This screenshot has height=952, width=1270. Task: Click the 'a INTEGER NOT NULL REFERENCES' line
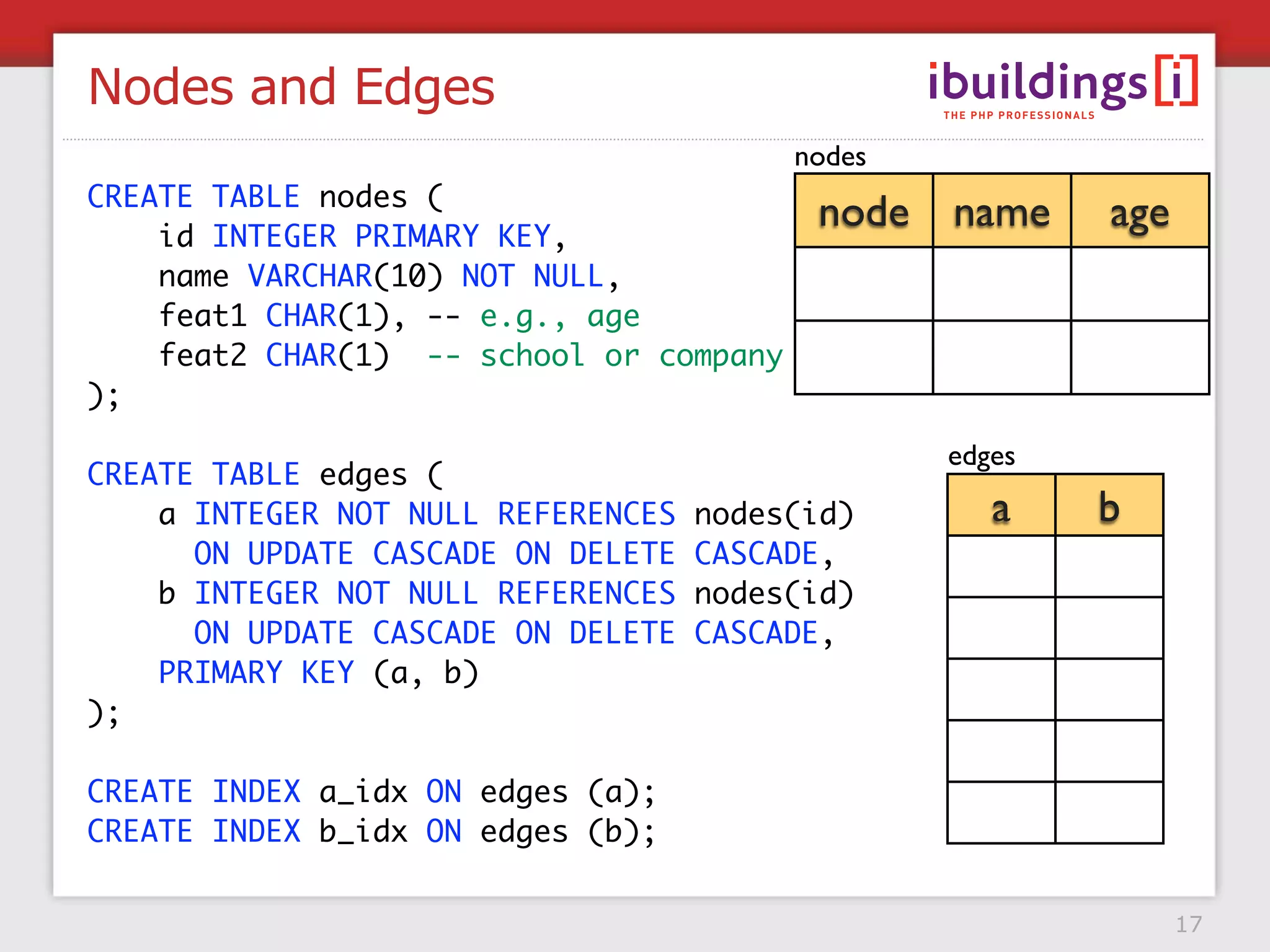pos(506,514)
